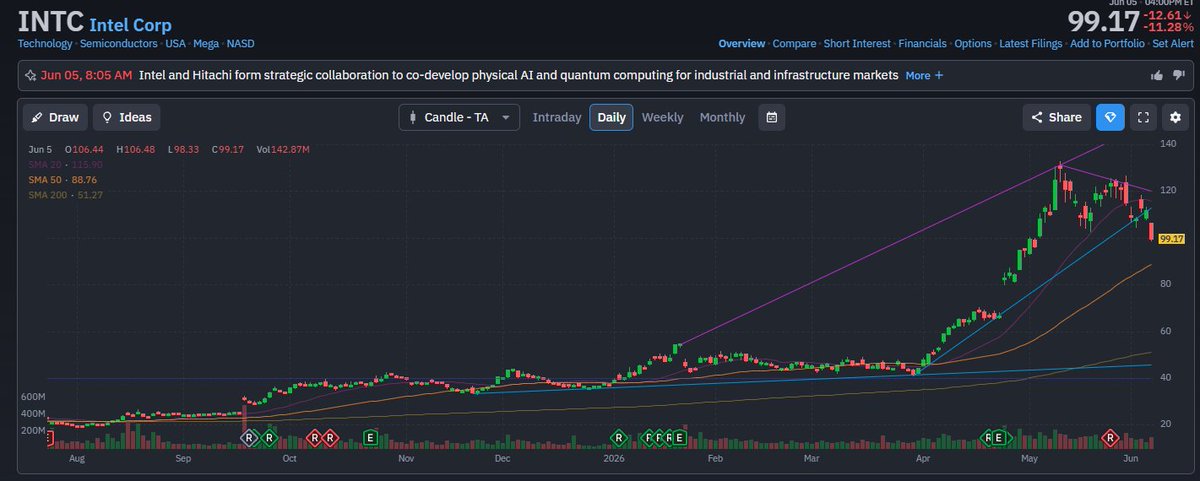The height and width of the screenshot is (481, 1200).
Task: Click the INTC ticker symbol
Action: [50, 21]
